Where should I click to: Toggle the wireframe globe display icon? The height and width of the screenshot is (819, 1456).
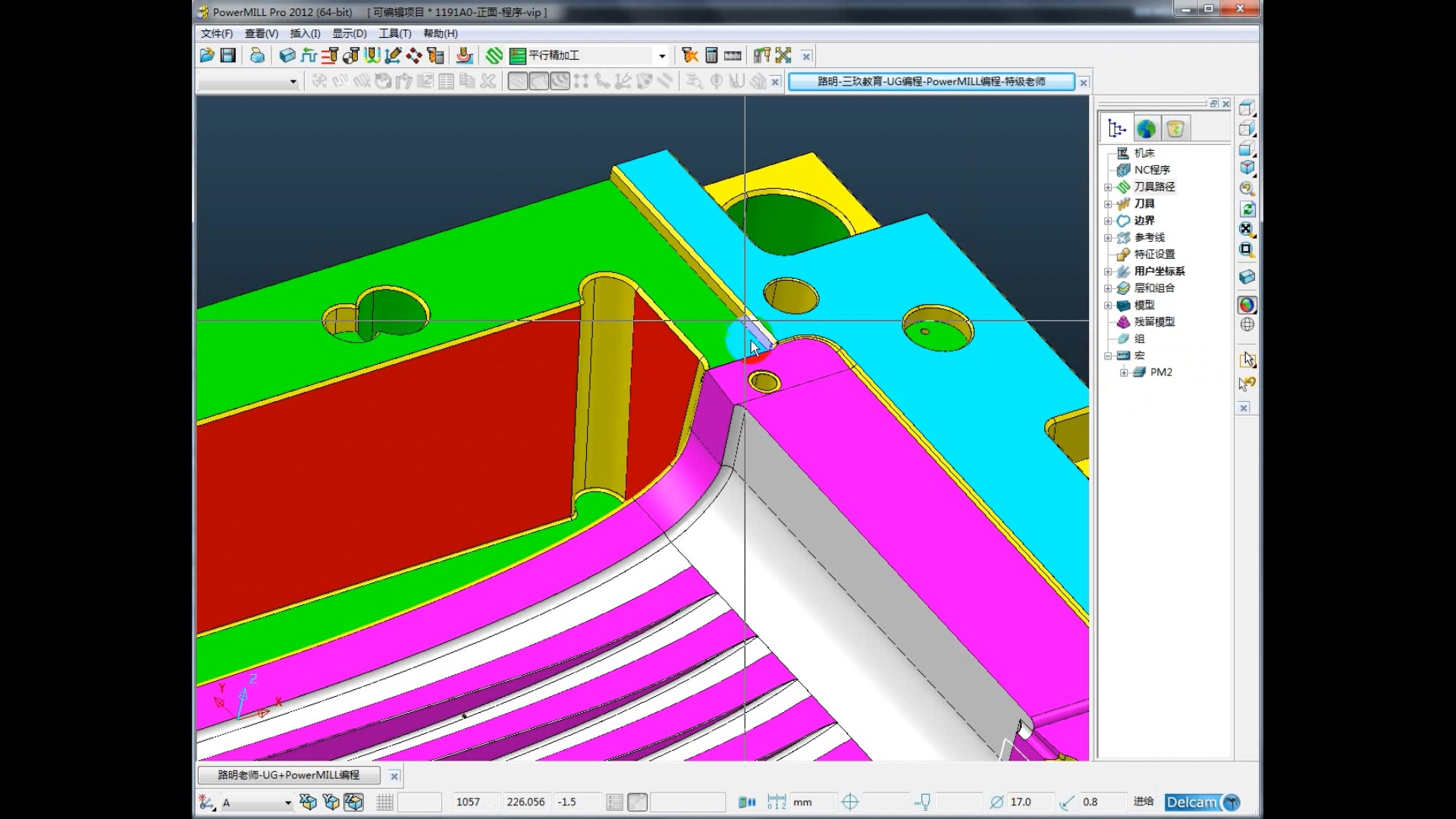(x=1247, y=325)
